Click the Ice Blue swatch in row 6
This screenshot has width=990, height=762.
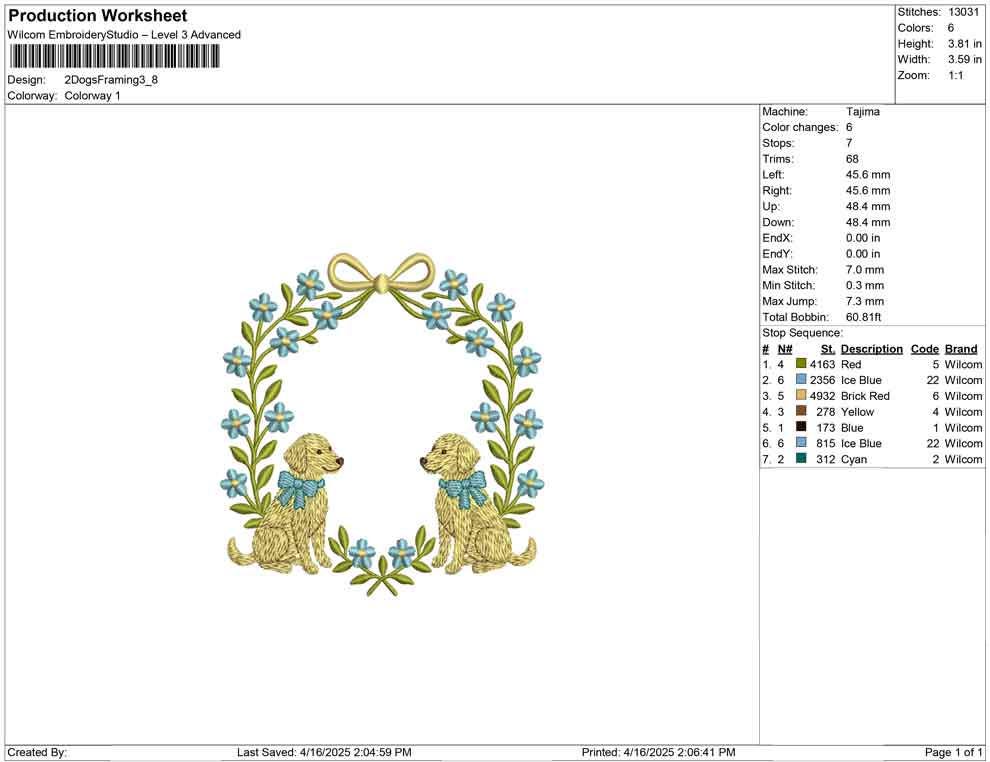tap(801, 443)
